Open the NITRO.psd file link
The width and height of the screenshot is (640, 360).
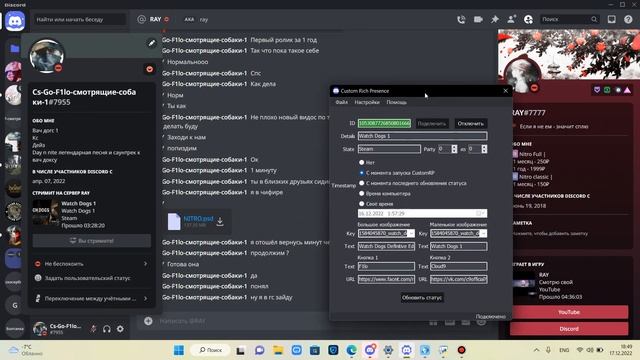click(x=198, y=219)
